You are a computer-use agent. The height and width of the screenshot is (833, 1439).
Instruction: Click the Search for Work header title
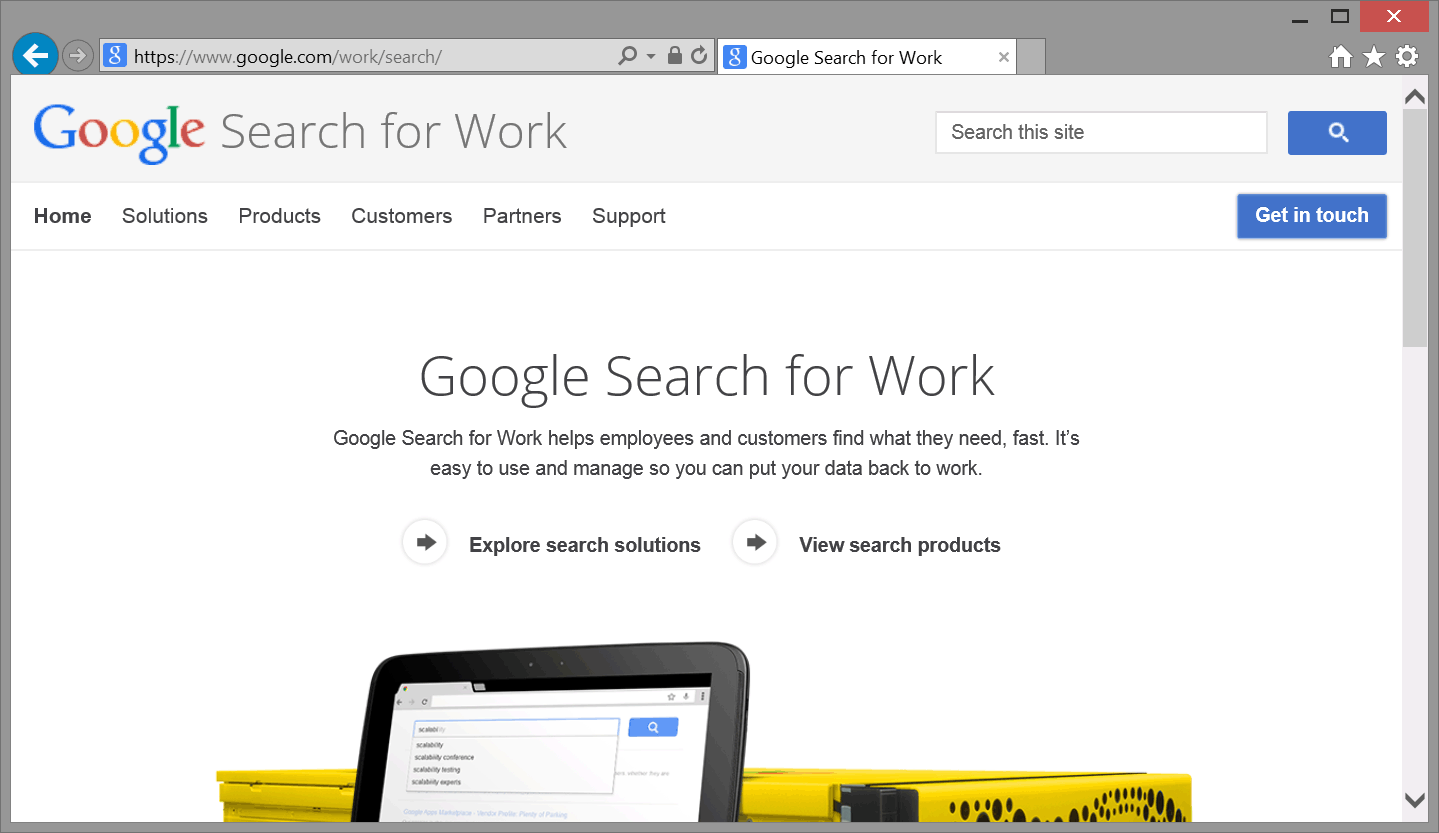point(394,132)
